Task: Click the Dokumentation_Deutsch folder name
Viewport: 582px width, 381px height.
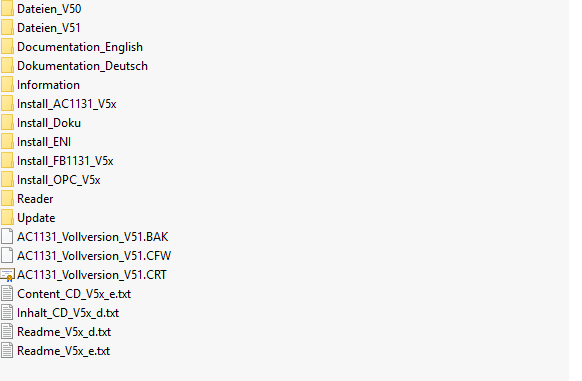Action: coord(82,66)
